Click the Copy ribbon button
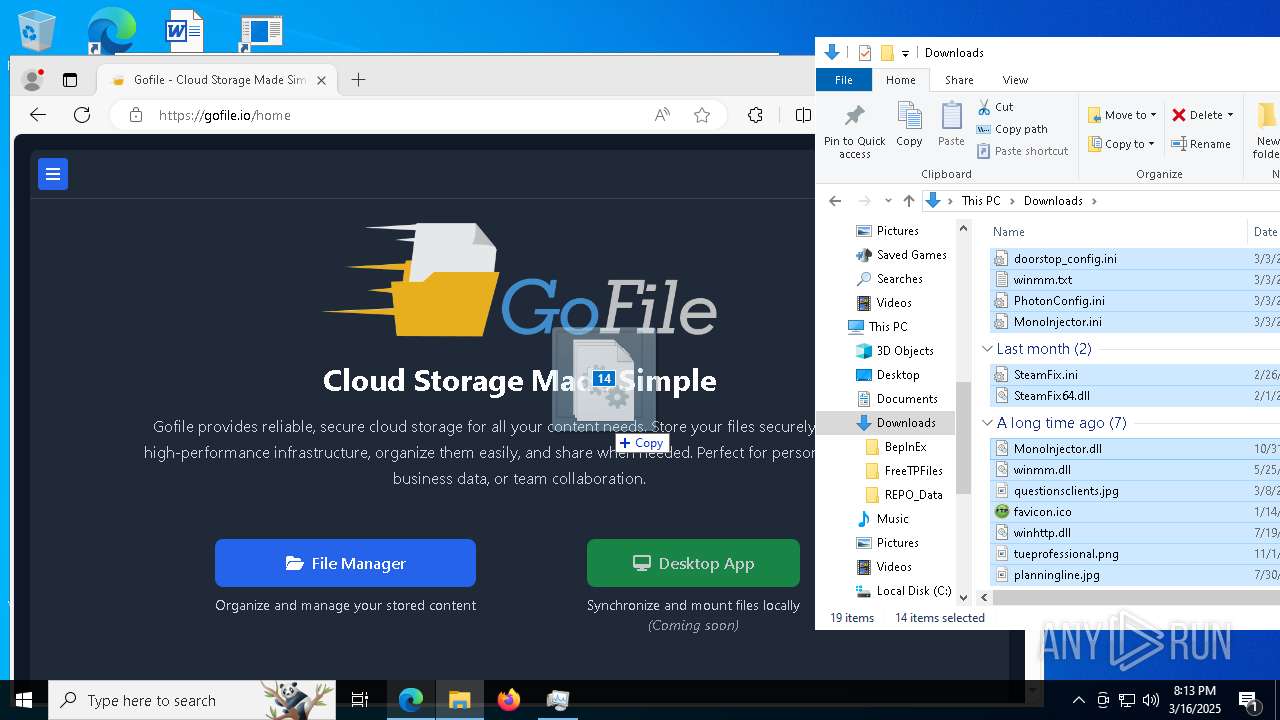Screen dimensions: 1280x720 909,125
